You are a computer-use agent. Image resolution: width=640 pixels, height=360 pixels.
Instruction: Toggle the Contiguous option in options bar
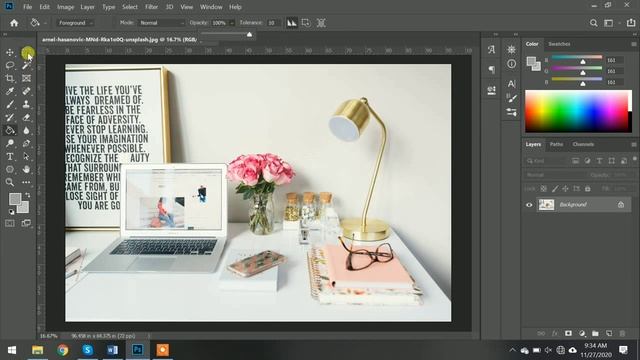point(306,23)
